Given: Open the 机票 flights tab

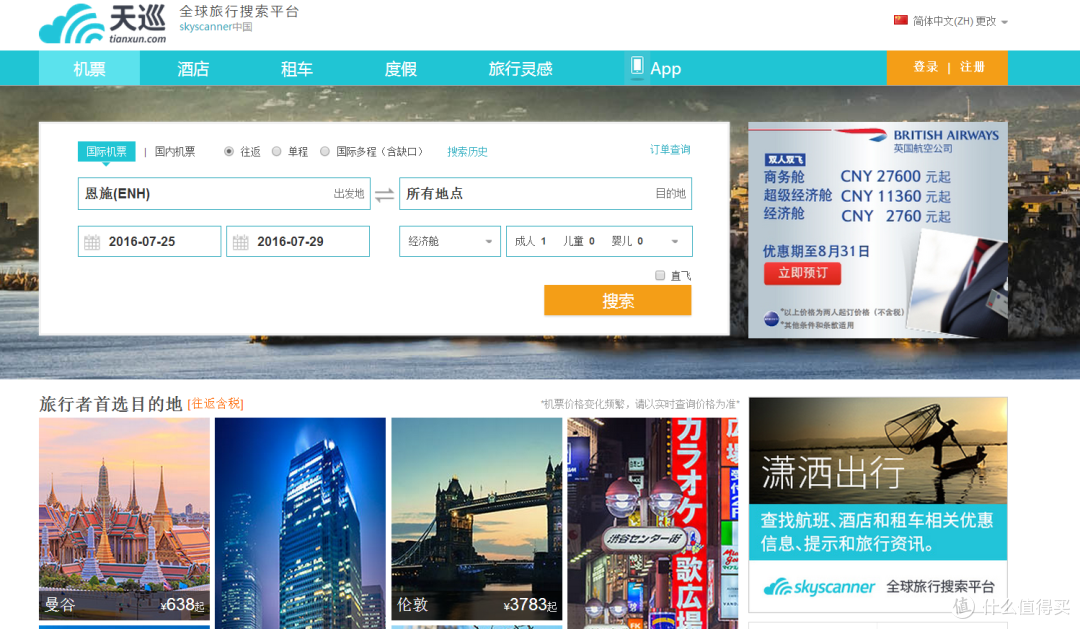Looking at the screenshot, I should (90, 68).
